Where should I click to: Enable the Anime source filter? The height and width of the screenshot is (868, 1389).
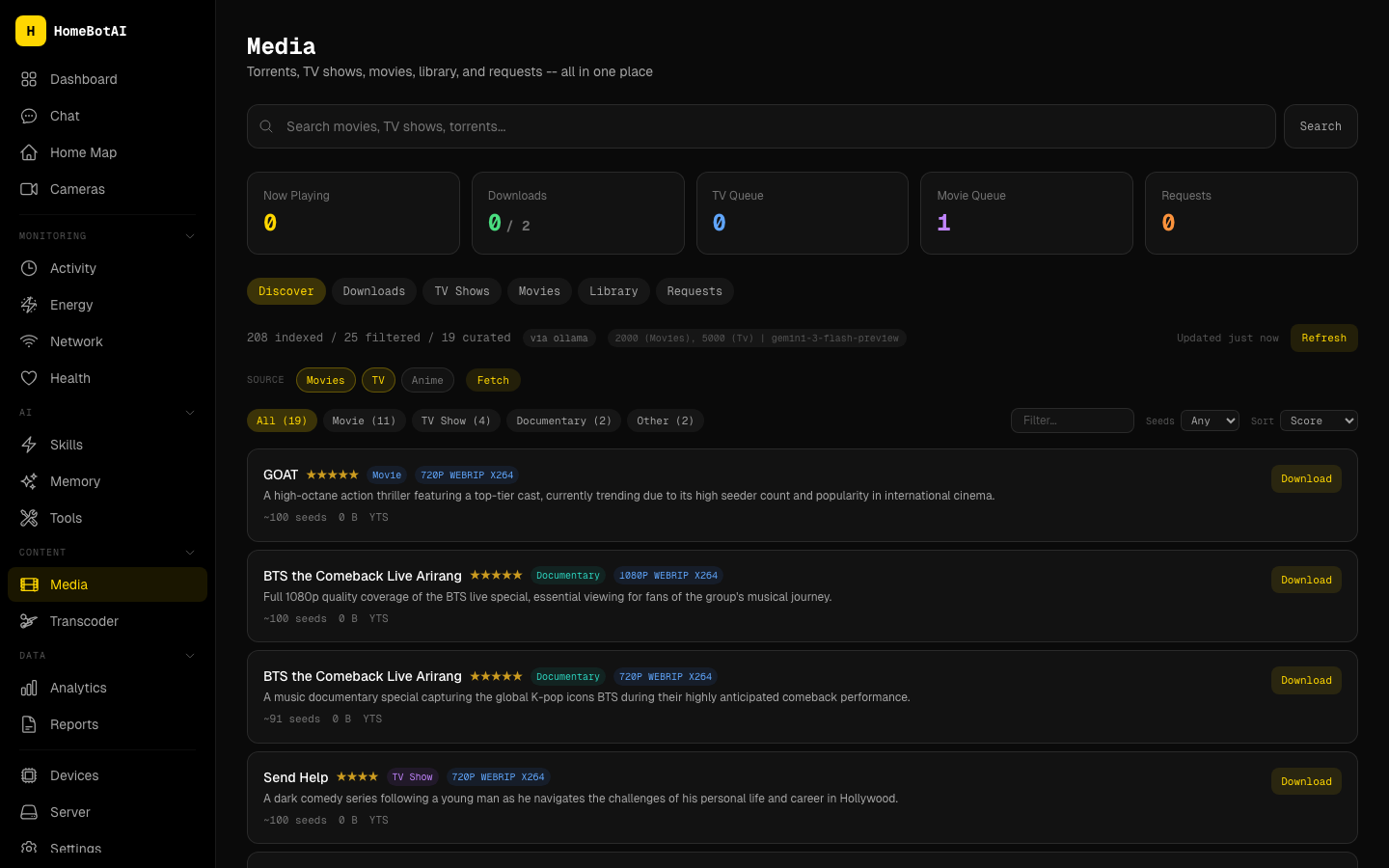pyautogui.click(x=427, y=380)
